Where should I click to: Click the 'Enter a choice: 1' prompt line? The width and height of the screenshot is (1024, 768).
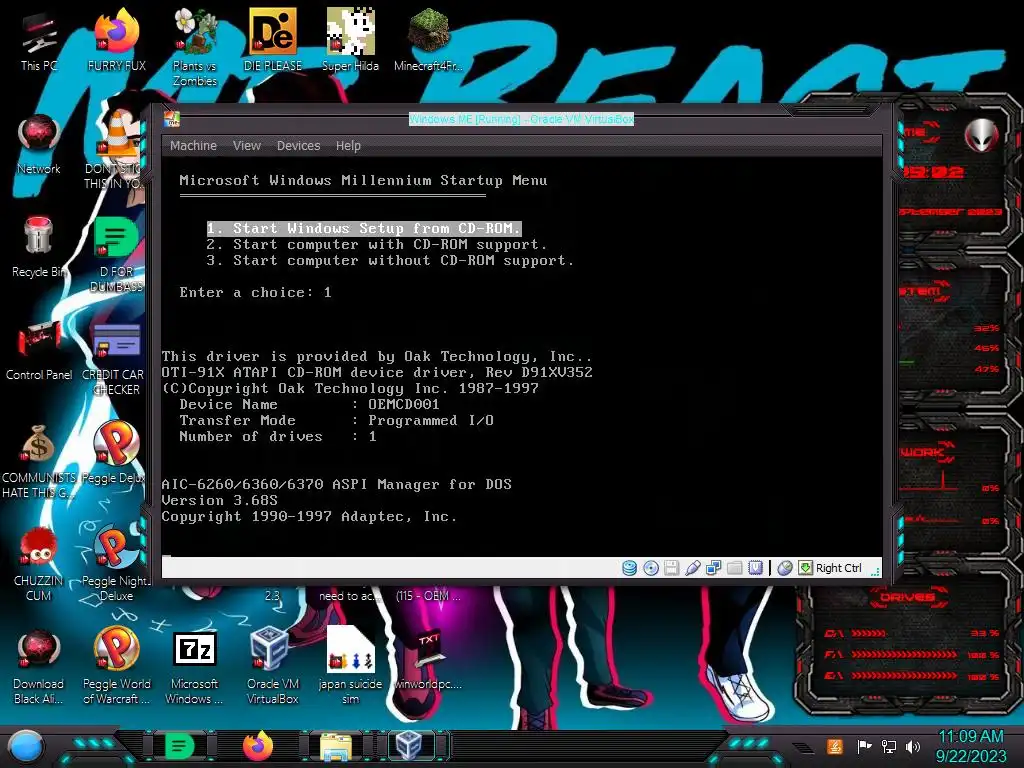click(255, 292)
